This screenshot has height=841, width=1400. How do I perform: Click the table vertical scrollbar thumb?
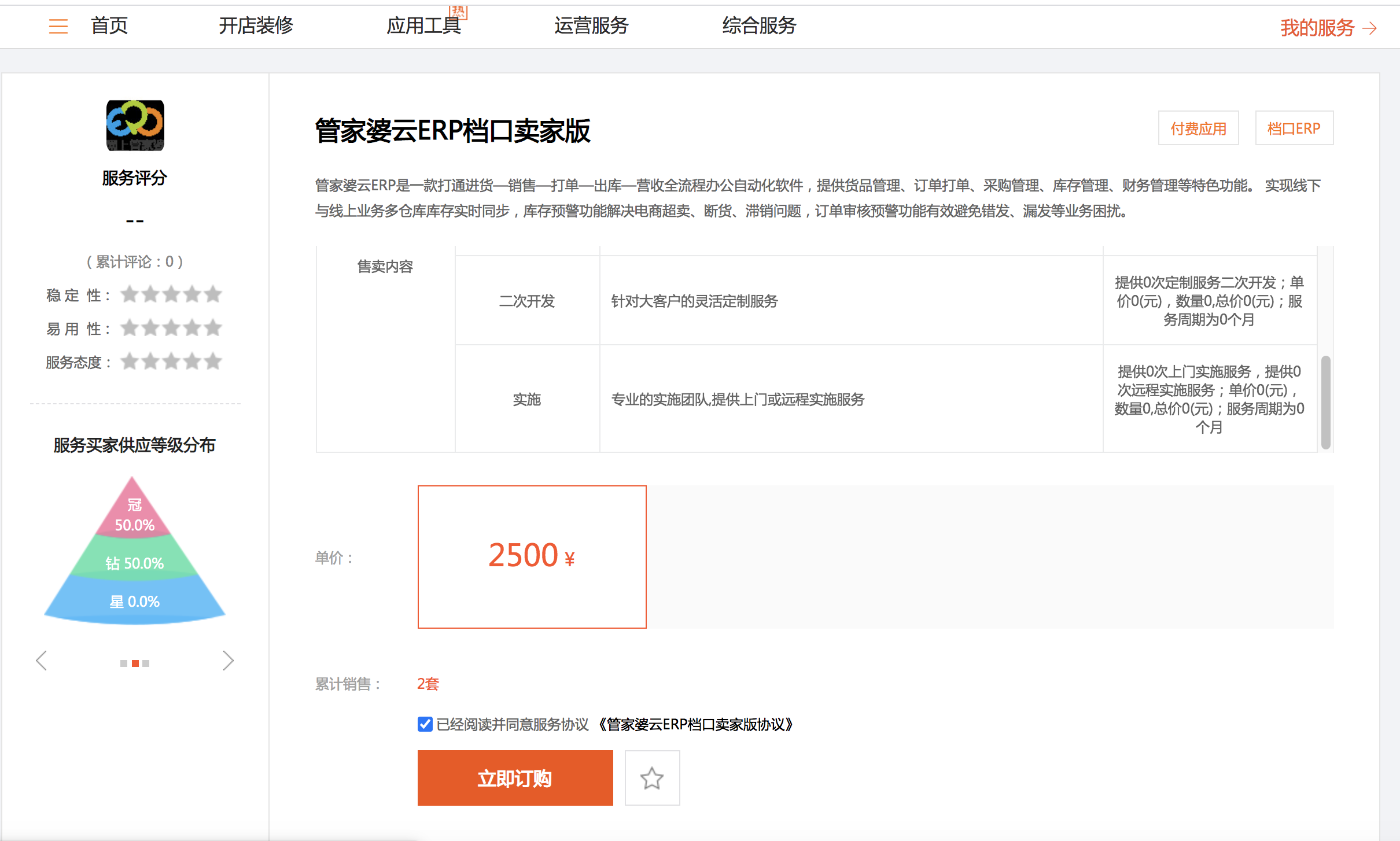(1326, 402)
